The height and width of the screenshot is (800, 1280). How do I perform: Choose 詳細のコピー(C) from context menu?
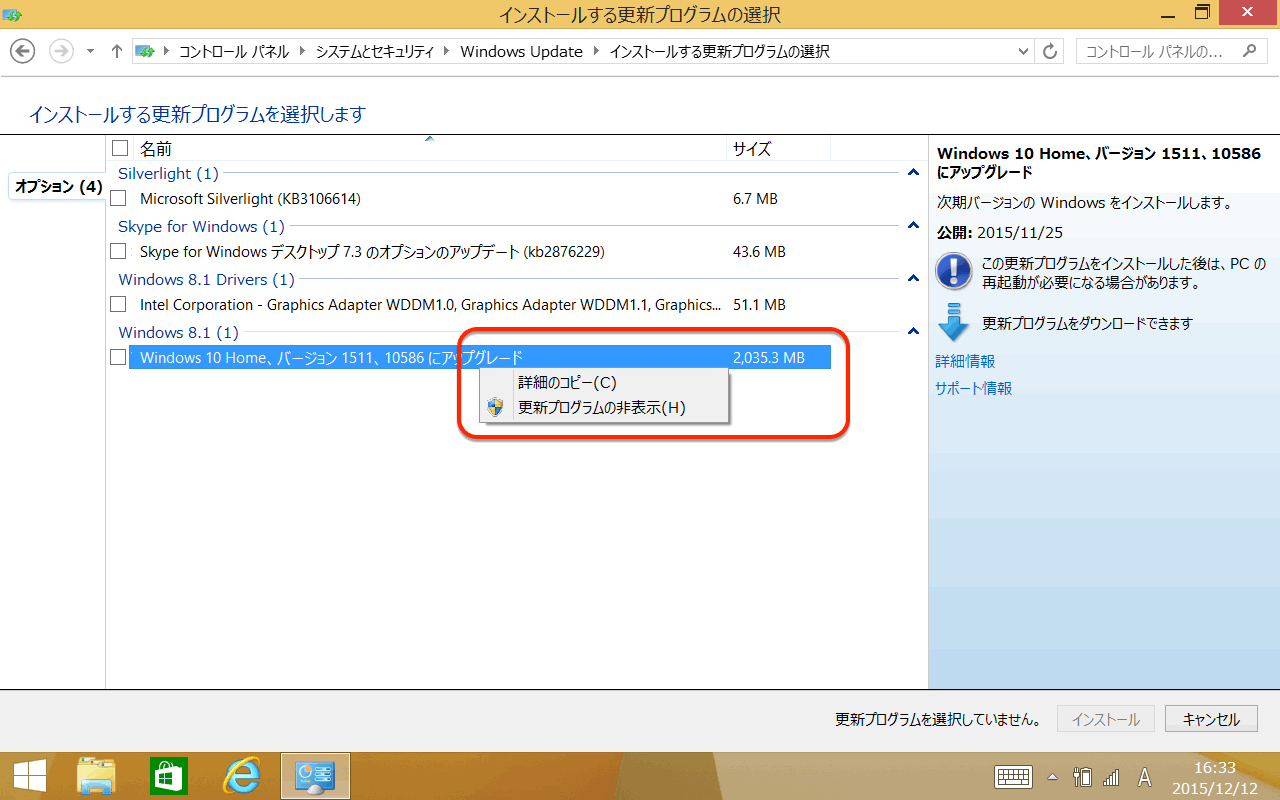(x=604, y=383)
